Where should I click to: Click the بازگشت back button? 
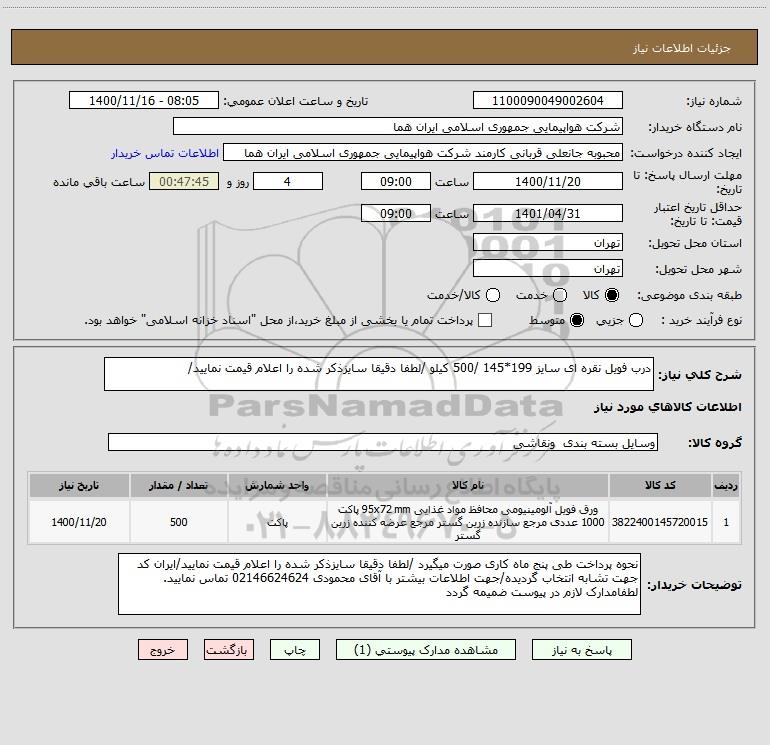pos(229,650)
